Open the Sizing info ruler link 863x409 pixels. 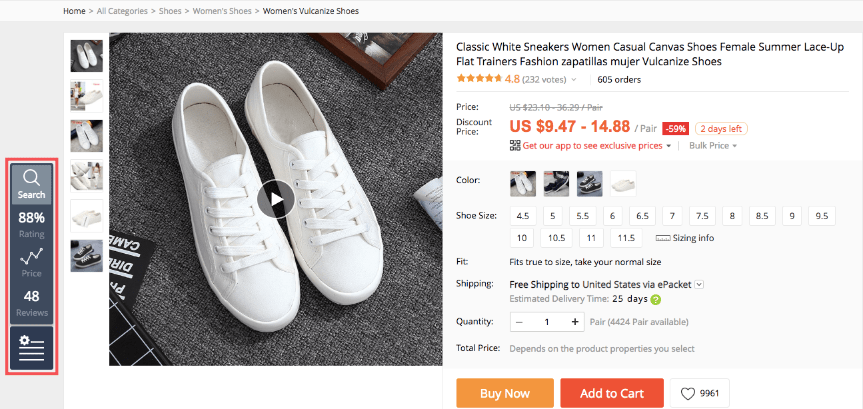click(x=685, y=238)
